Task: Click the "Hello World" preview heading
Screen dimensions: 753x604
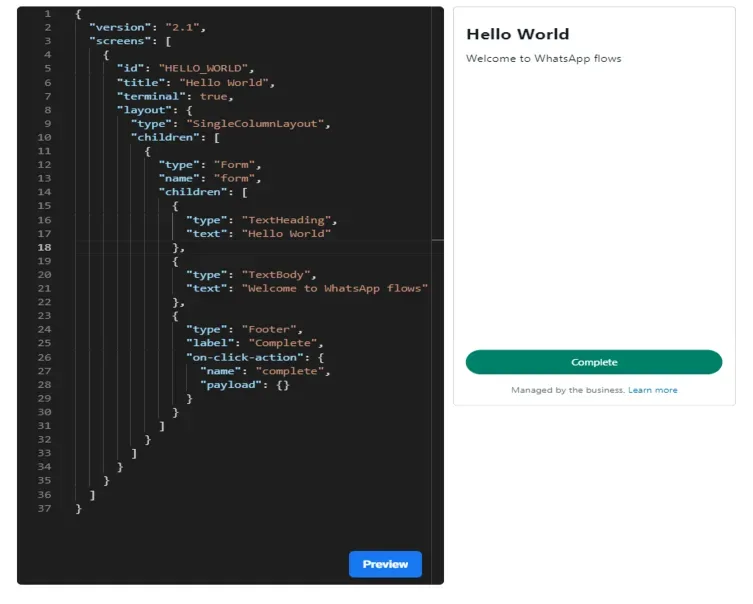Action: pyautogui.click(x=518, y=34)
